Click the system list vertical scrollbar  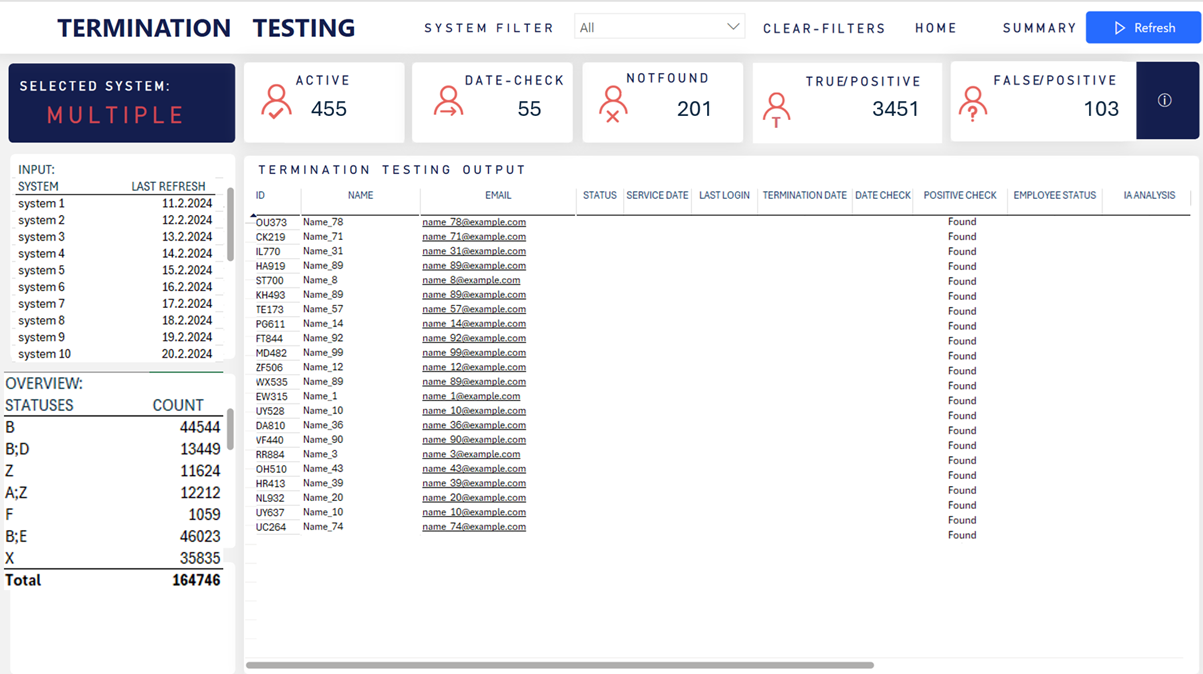tap(231, 225)
